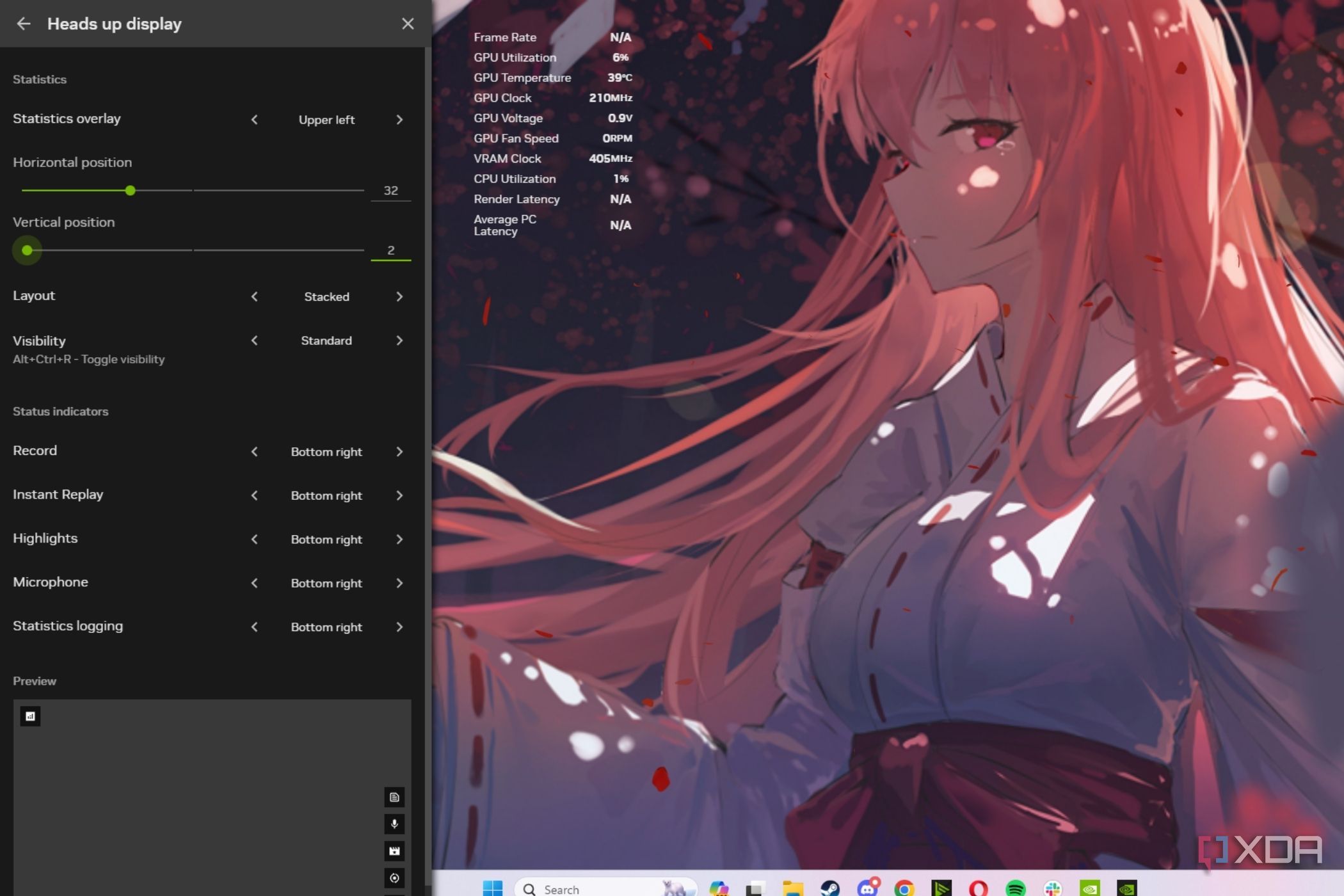Screen dimensions: 1344x896
Task: Open the Windows Start menu
Action: click(x=492, y=888)
